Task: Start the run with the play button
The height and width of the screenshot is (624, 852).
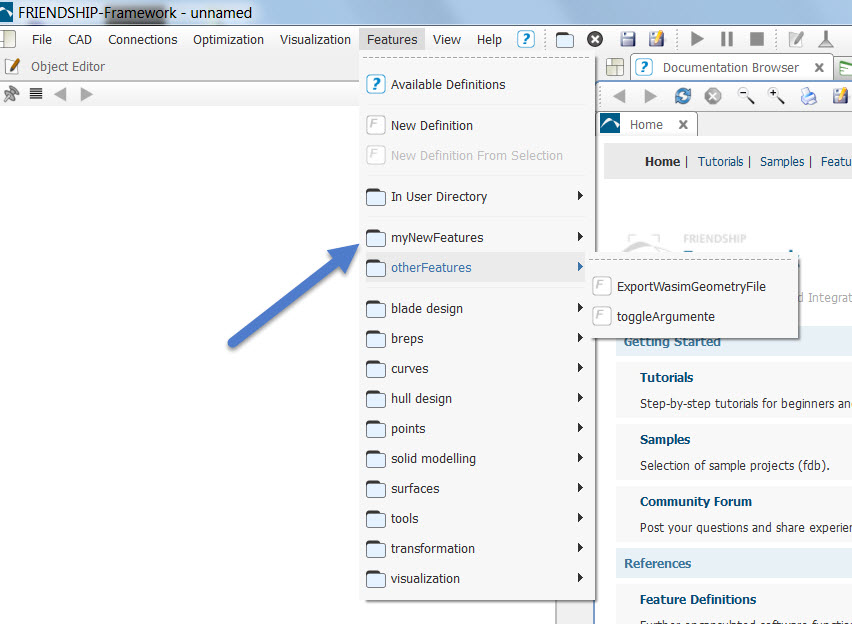Action: coord(697,39)
